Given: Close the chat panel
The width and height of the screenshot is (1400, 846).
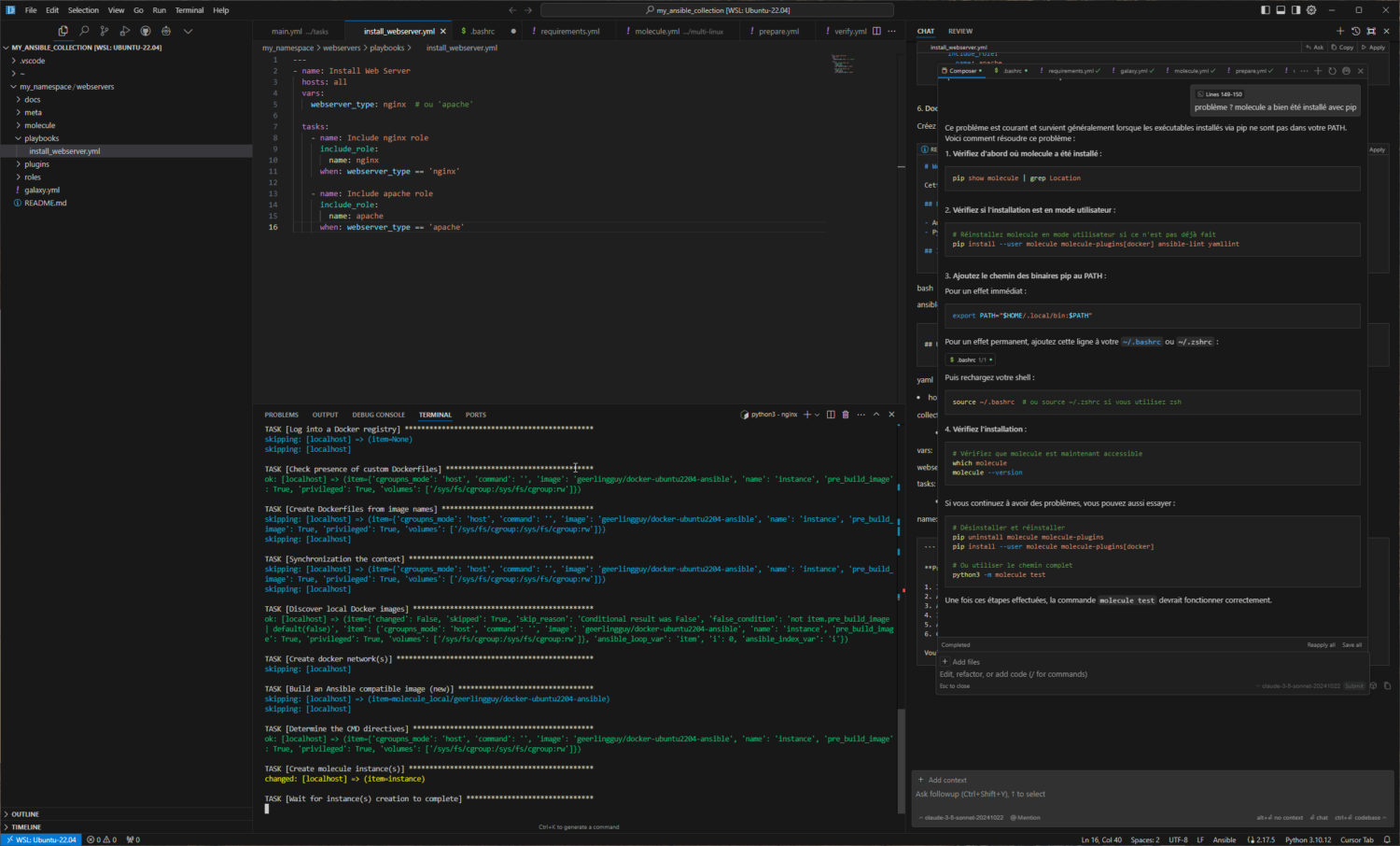Looking at the screenshot, I should (1386, 31).
